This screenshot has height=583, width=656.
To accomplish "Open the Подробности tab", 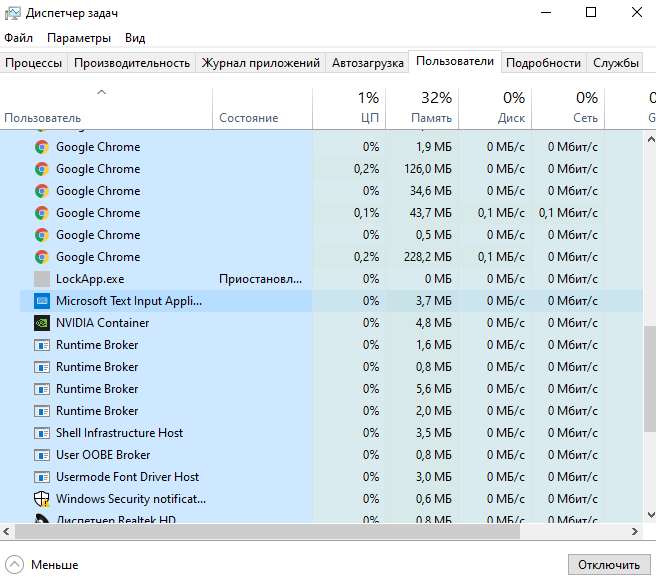I will [x=543, y=63].
